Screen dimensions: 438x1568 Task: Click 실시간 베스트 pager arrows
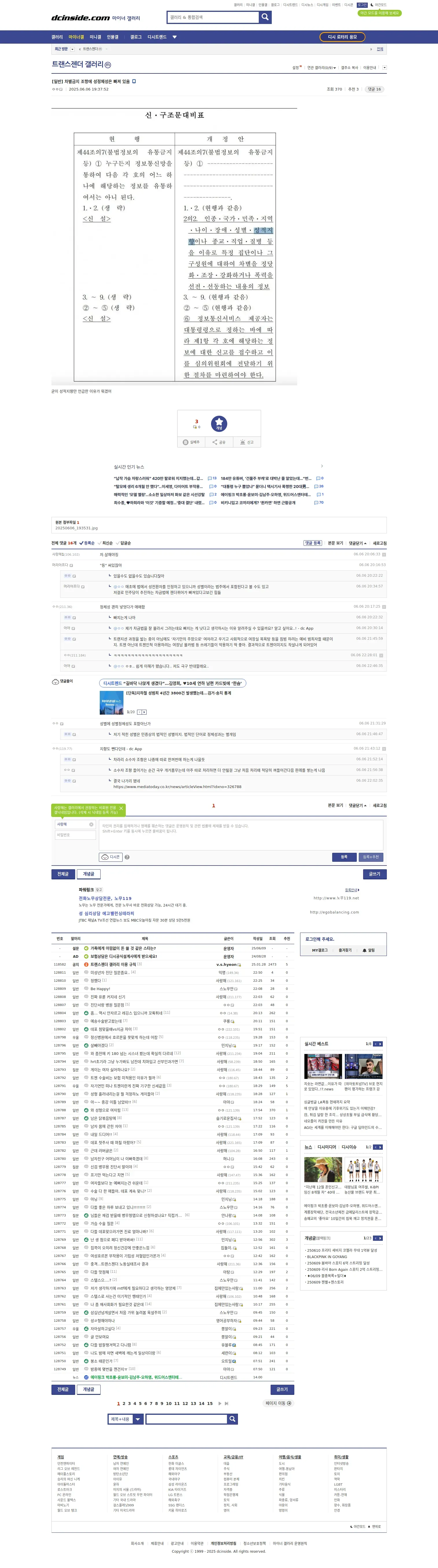click(378, 1044)
